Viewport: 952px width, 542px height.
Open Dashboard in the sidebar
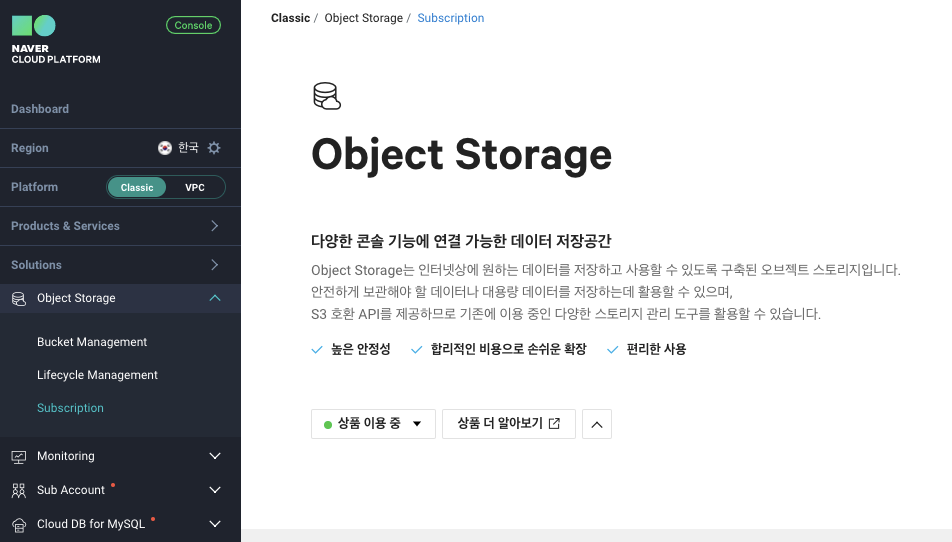click(x=40, y=109)
